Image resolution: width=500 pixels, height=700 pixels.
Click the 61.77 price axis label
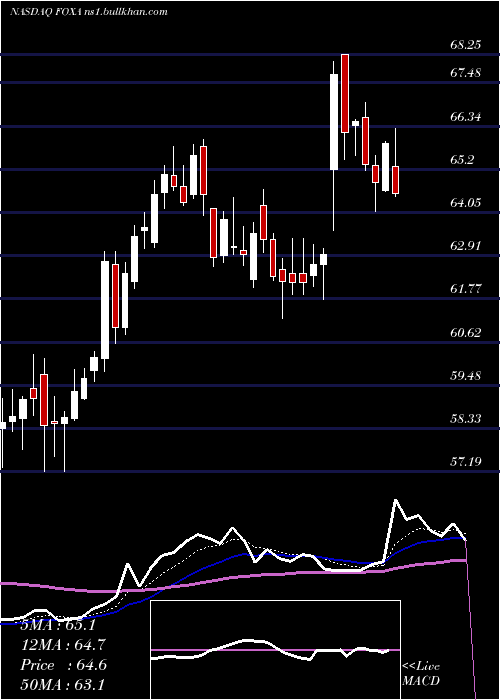tap(466, 289)
